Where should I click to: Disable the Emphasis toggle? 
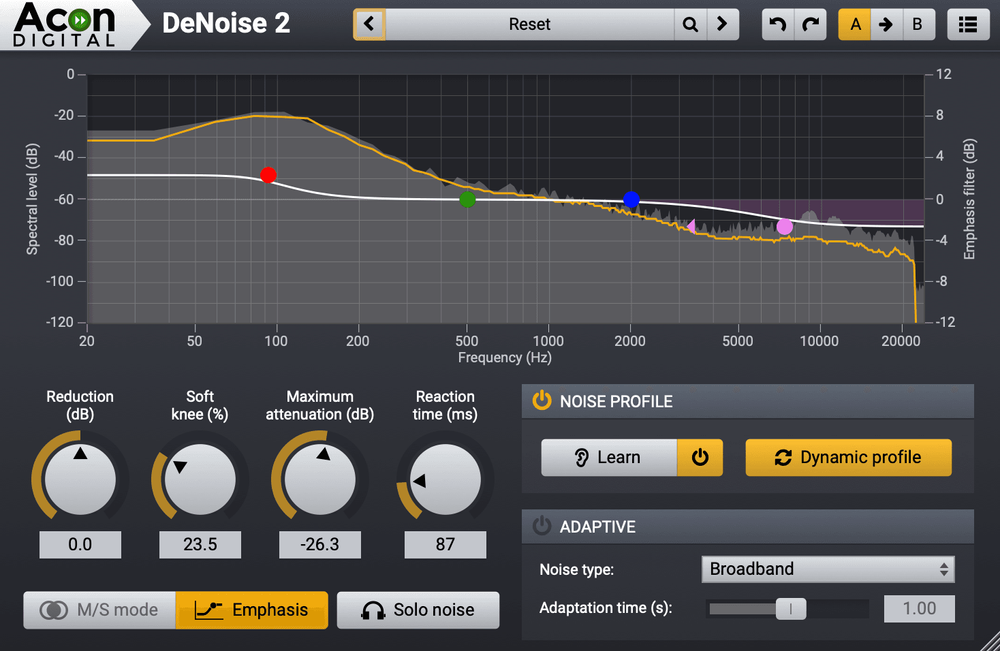[x=251, y=610]
